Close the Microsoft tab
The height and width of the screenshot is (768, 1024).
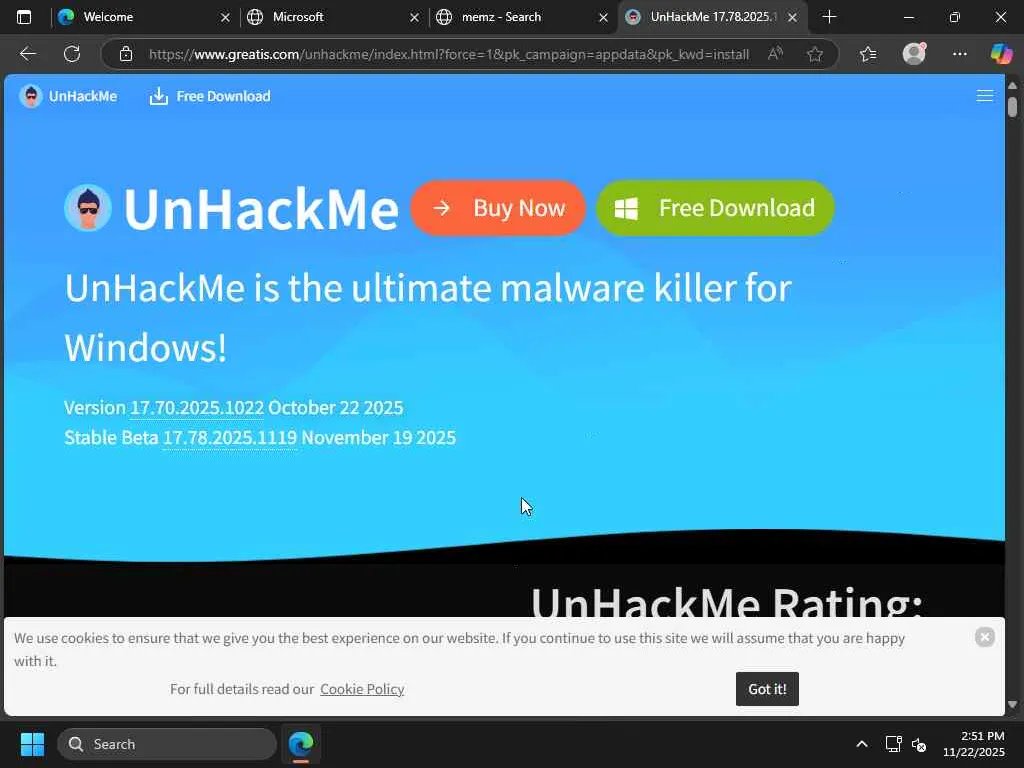[x=414, y=18]
